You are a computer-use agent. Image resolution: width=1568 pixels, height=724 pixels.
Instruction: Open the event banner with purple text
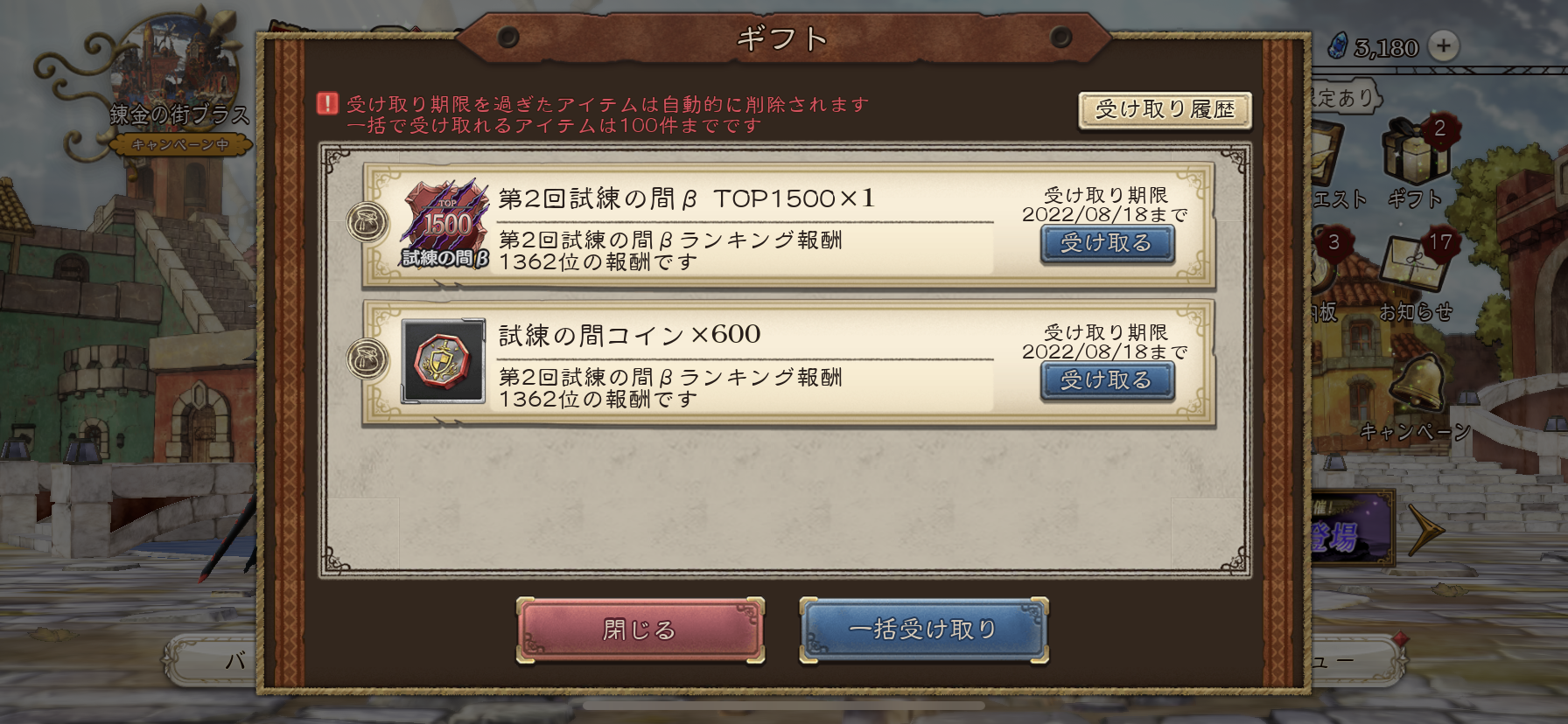click(x=1351, y=529)
